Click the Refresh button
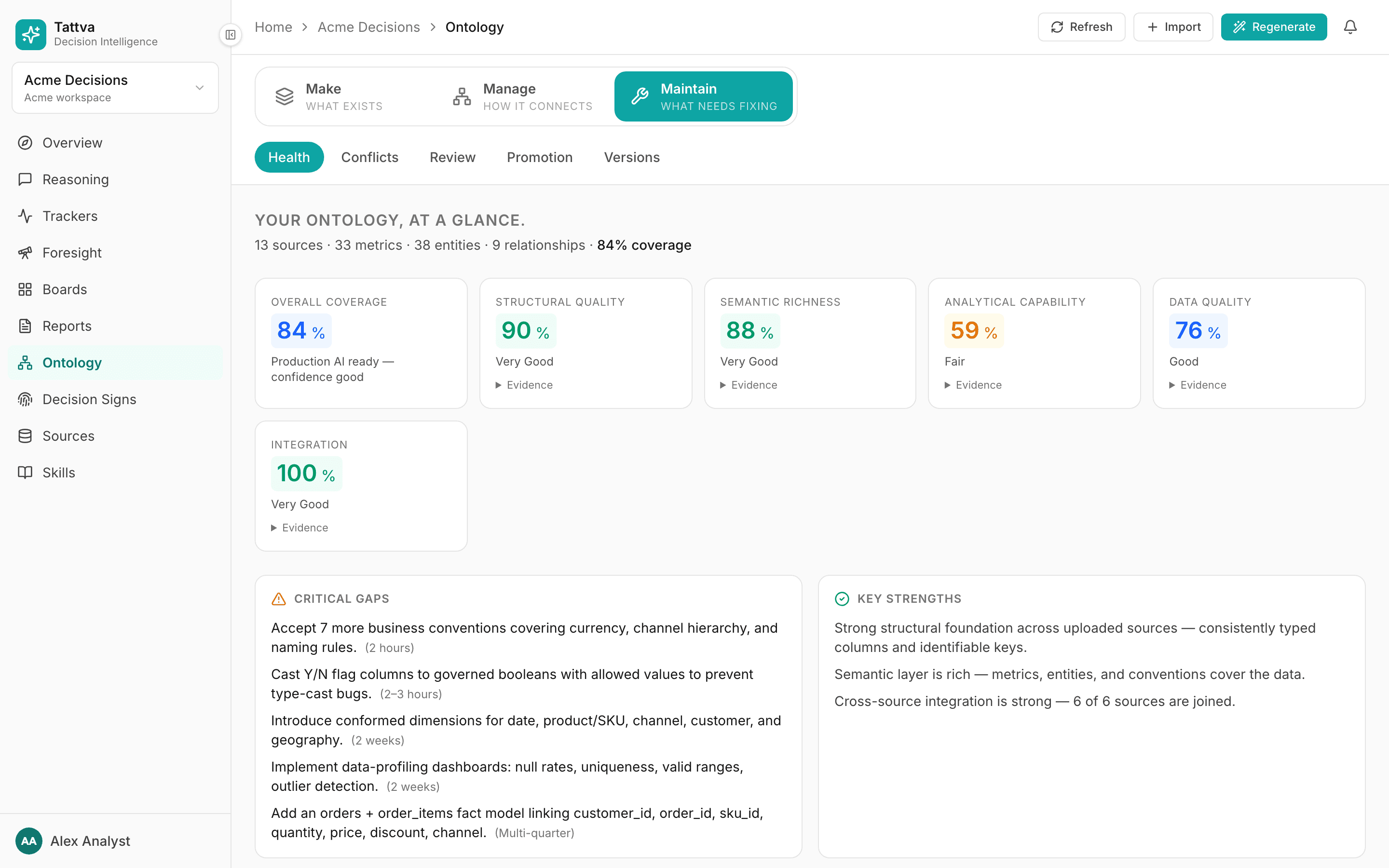This screenshot has height=868, width=1389. coord(1081,27)
